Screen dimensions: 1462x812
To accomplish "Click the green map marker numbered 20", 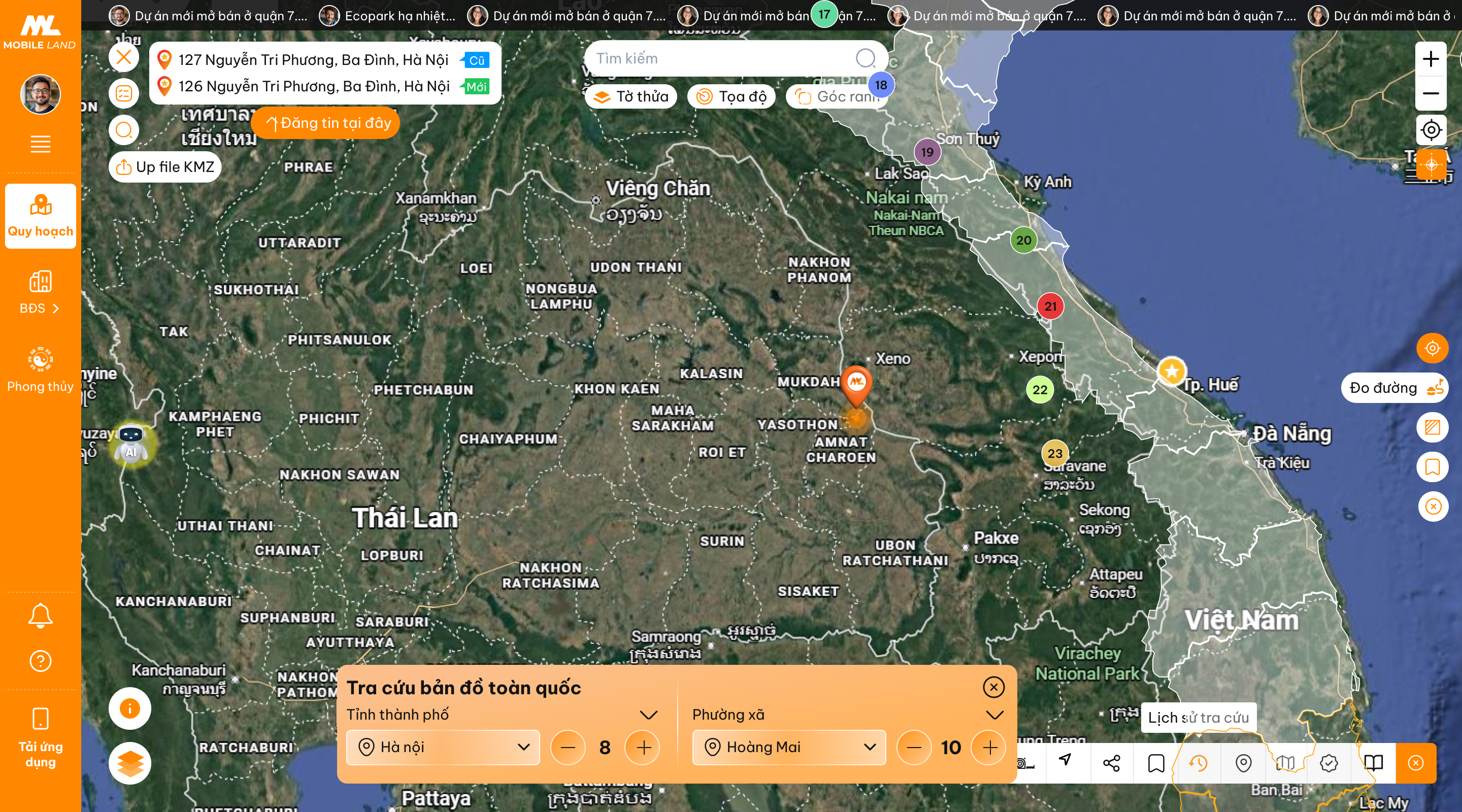I will point(1023,240).
